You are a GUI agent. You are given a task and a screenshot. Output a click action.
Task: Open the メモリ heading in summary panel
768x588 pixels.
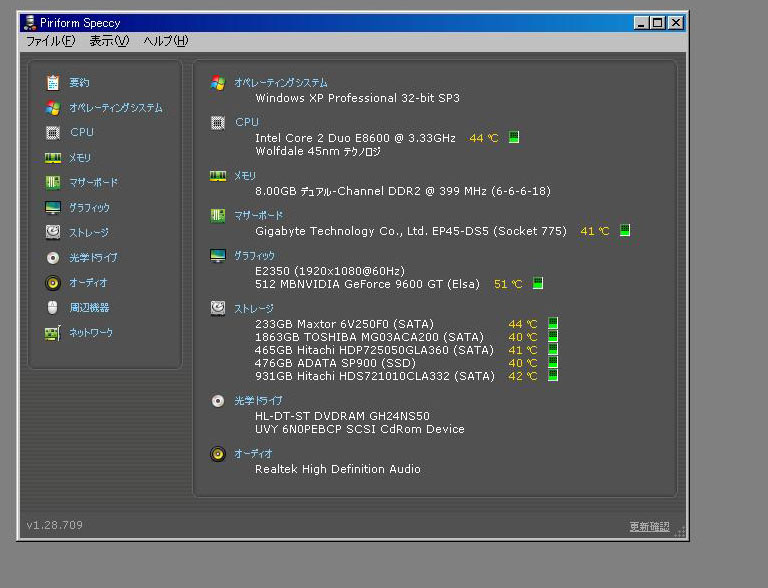244,175
